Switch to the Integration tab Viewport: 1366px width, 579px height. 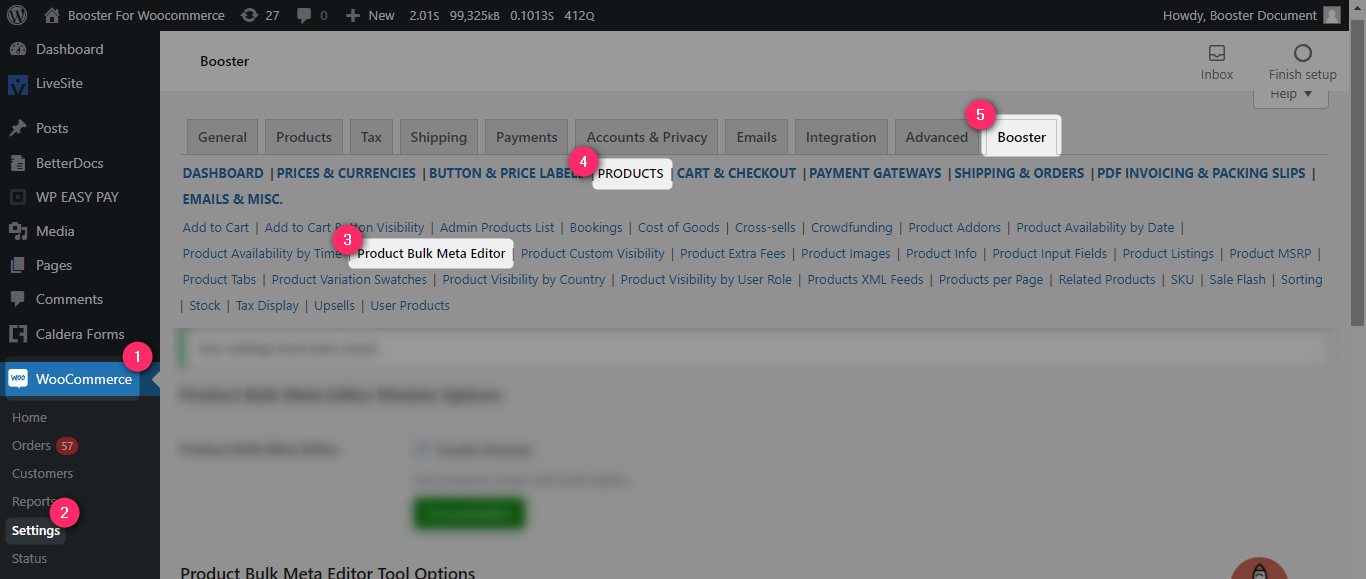[x=841, y=137]
